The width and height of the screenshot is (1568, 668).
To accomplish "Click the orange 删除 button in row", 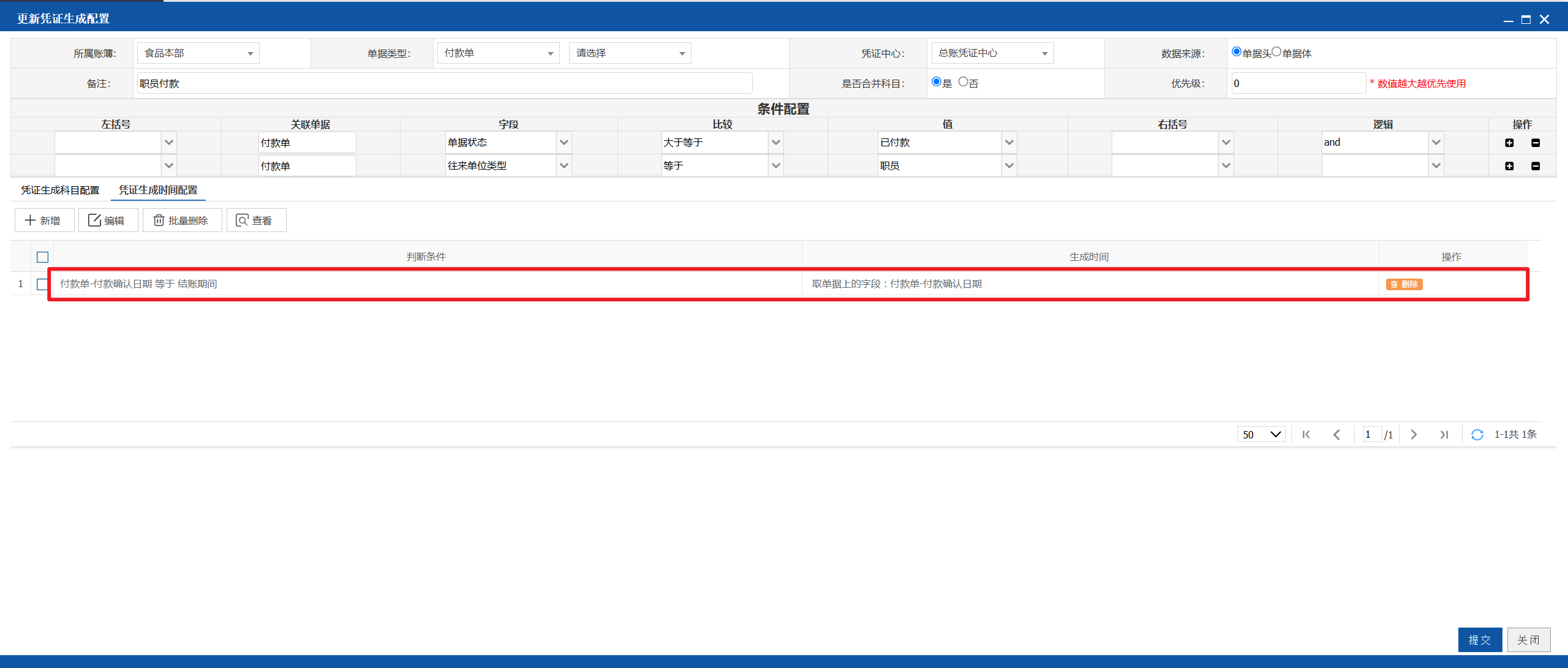I will pos(1404,284).
